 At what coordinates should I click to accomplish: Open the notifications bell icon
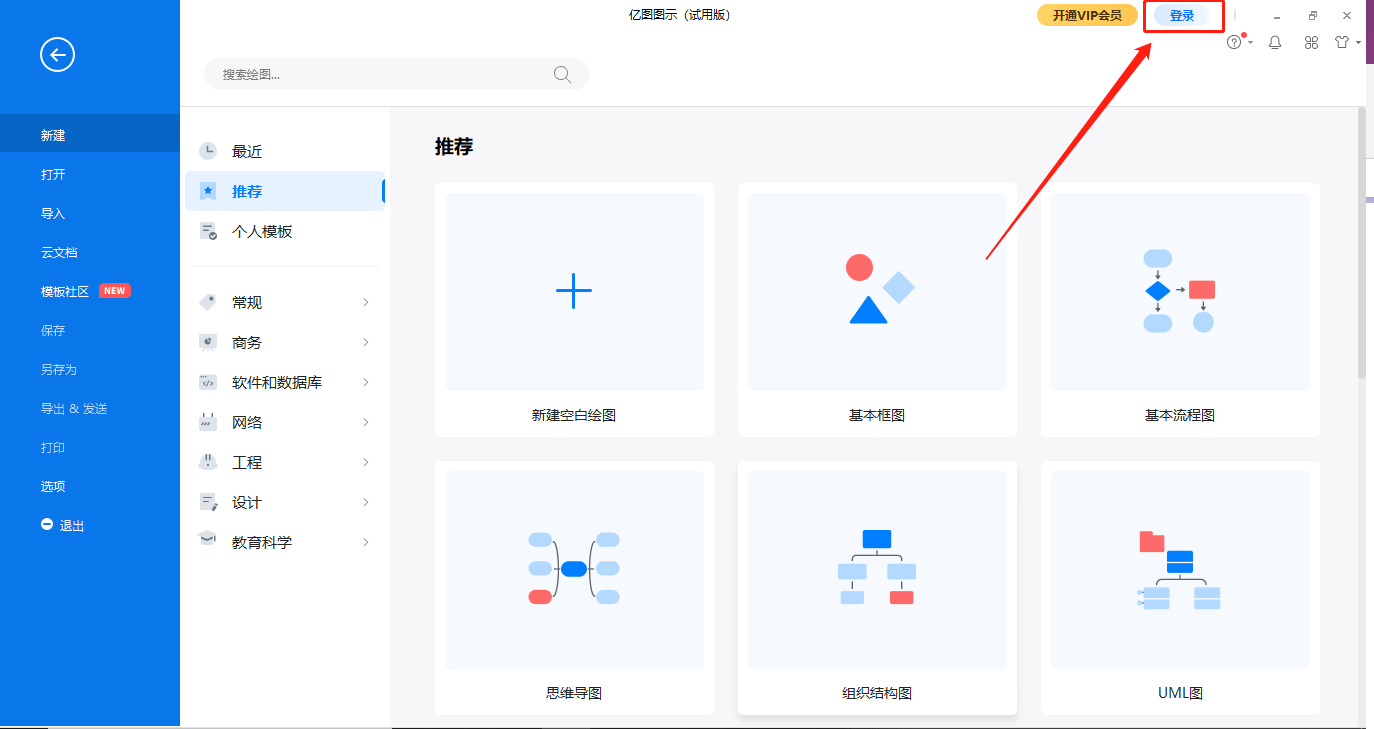pyautogui.click(x=1275, y=43)
